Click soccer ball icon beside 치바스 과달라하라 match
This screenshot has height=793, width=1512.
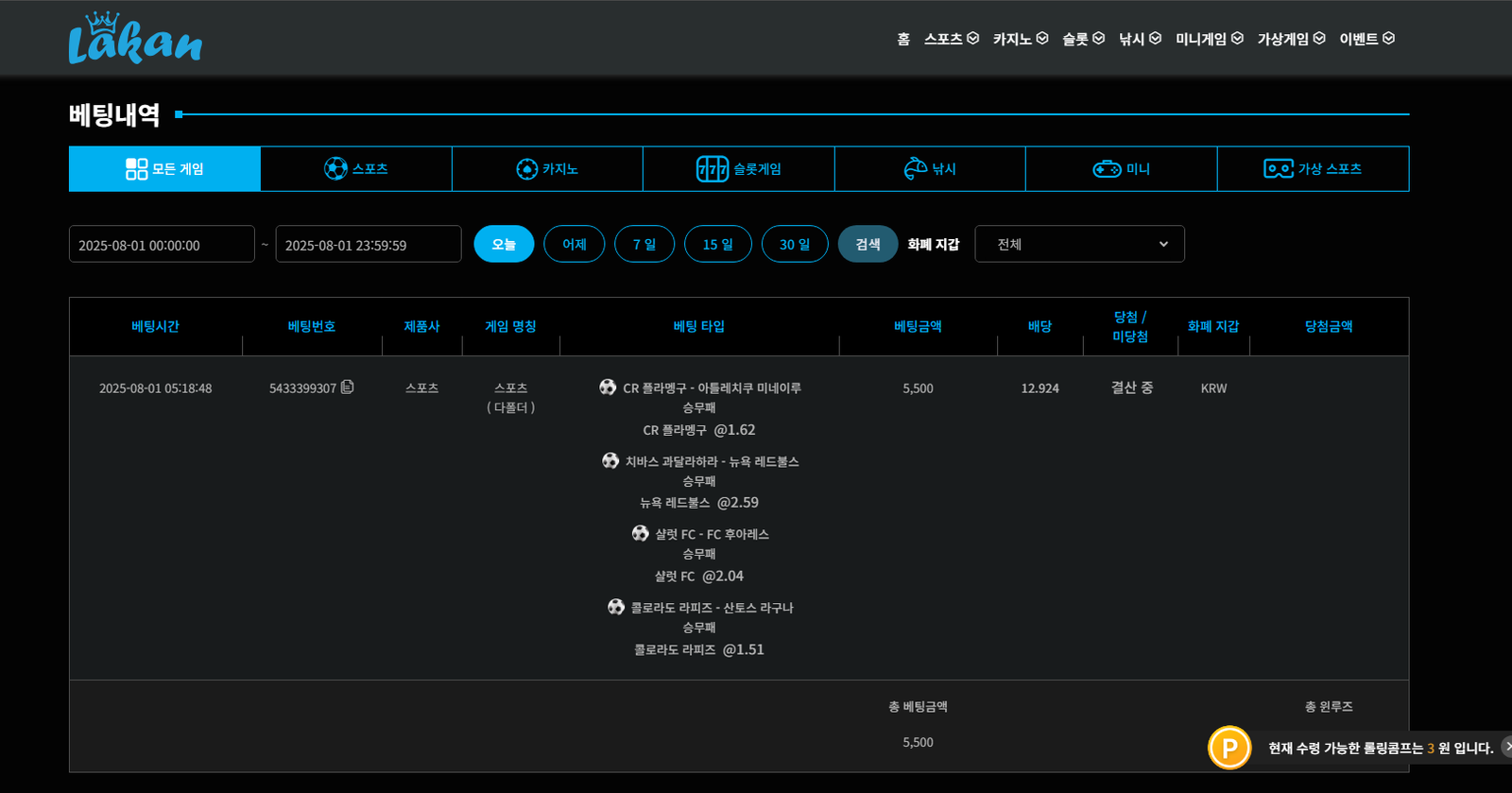pyautogui.click(x=610, y=460)
